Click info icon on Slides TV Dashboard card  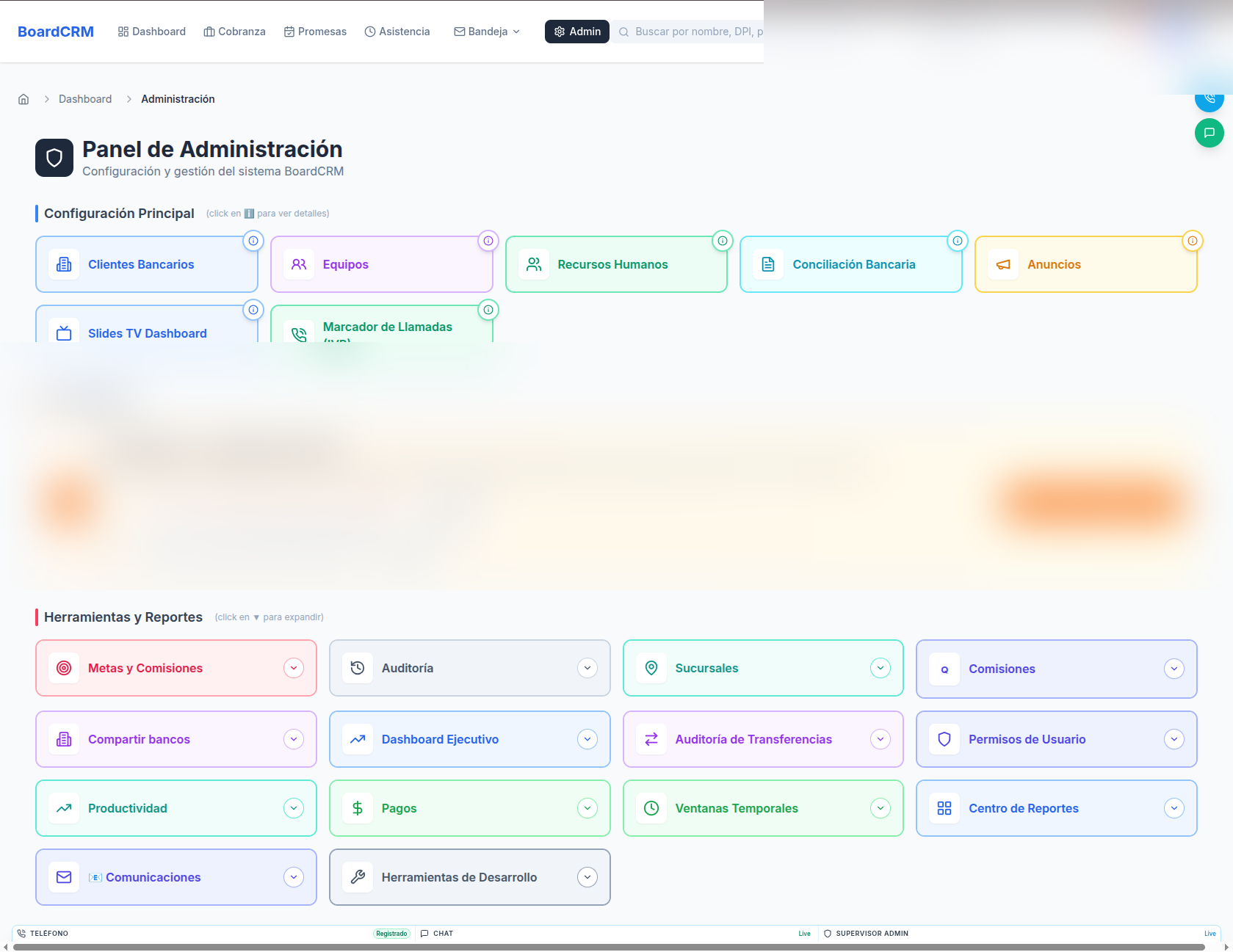point(253,310)
